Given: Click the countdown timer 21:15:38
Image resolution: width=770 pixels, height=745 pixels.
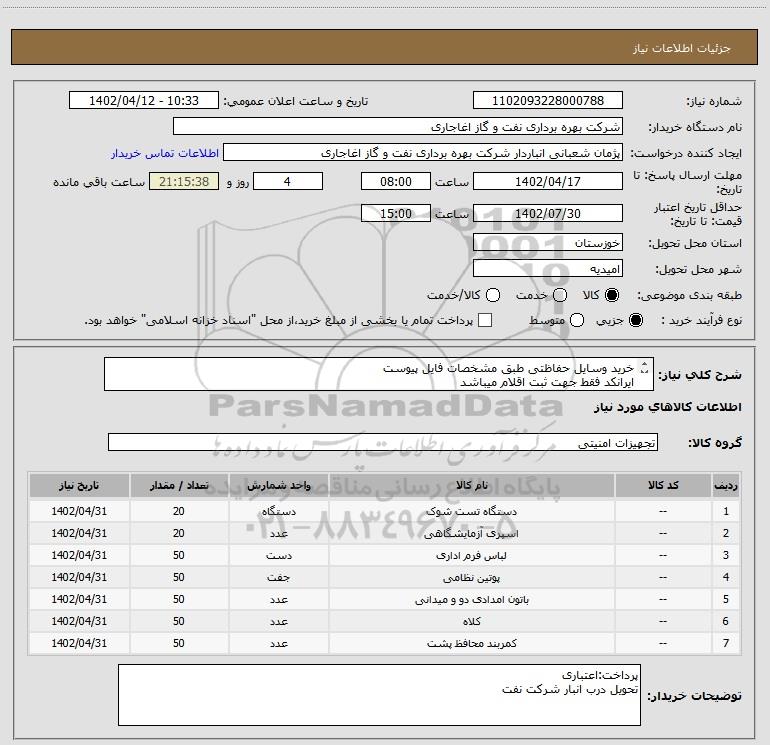Looking at the screenshot, I should tap(184, 182).
